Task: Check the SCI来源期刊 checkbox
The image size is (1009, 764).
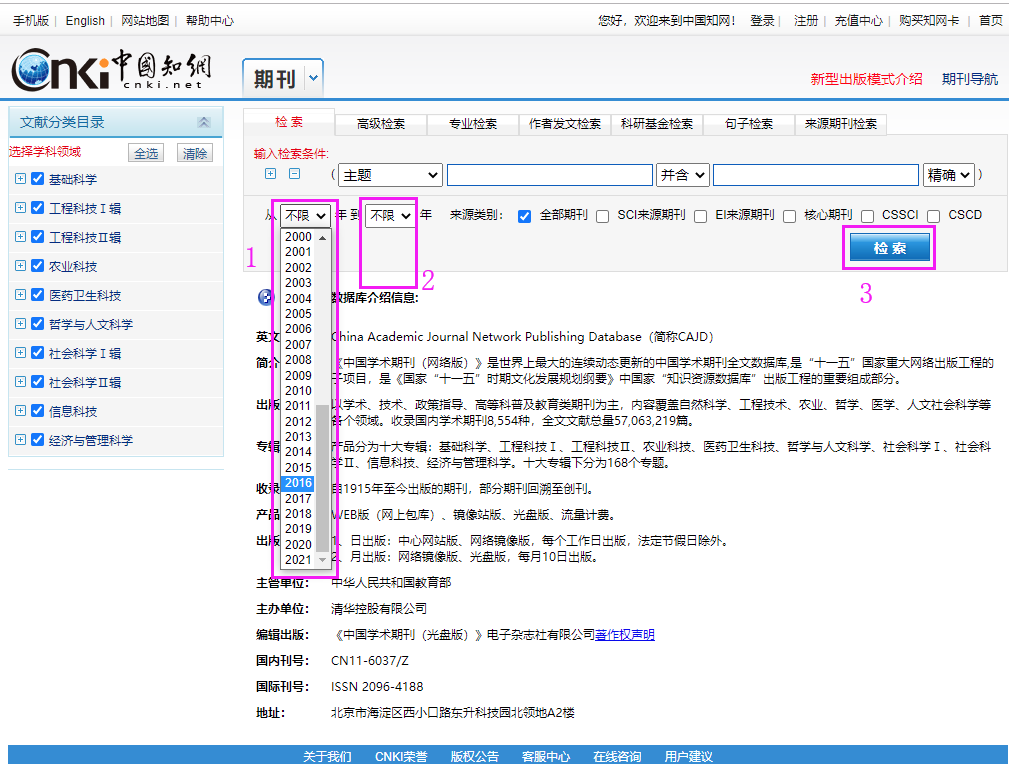Action: [602, 216]
